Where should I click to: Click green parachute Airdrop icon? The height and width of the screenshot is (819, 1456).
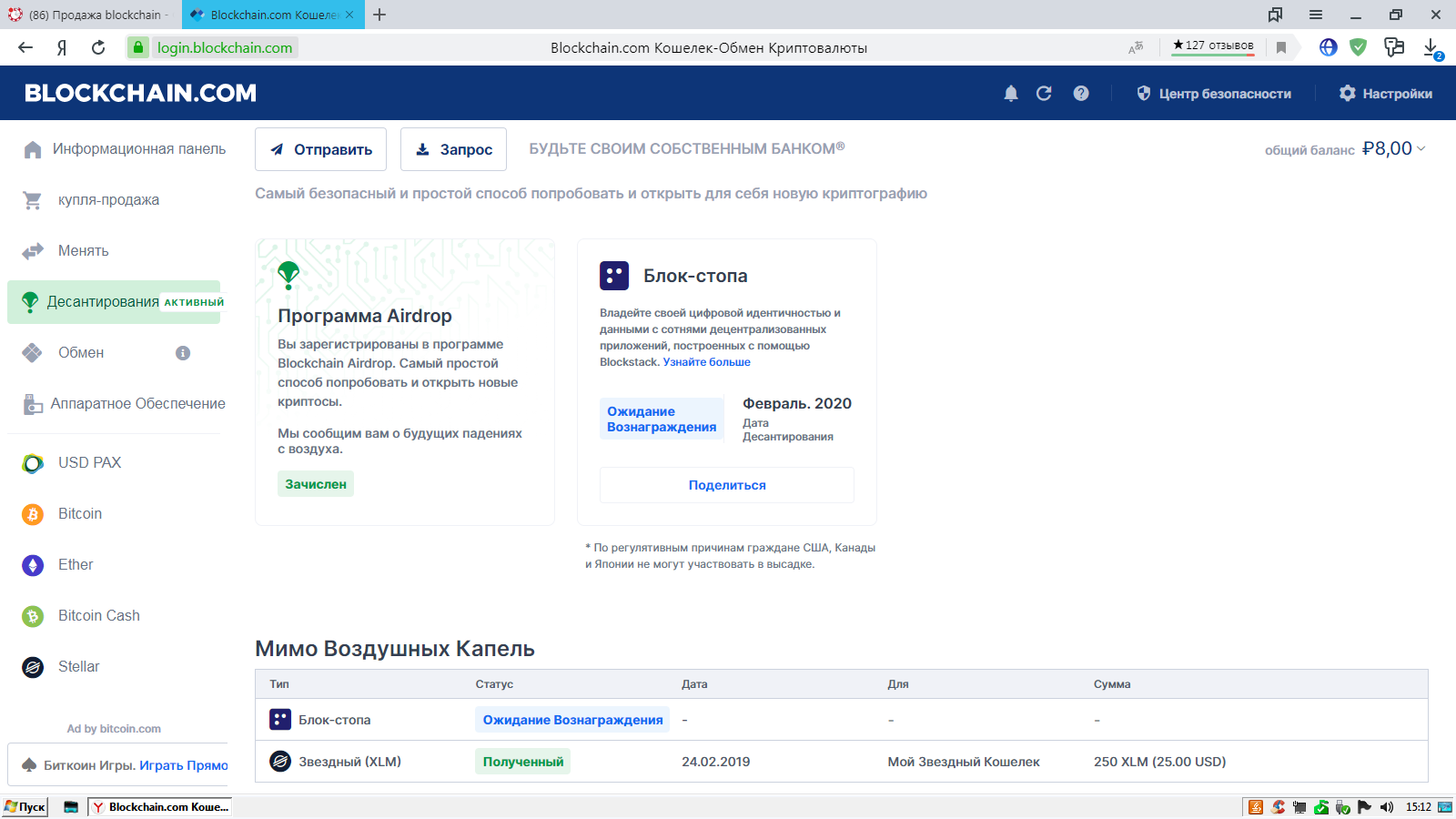(x=288, y=274)
